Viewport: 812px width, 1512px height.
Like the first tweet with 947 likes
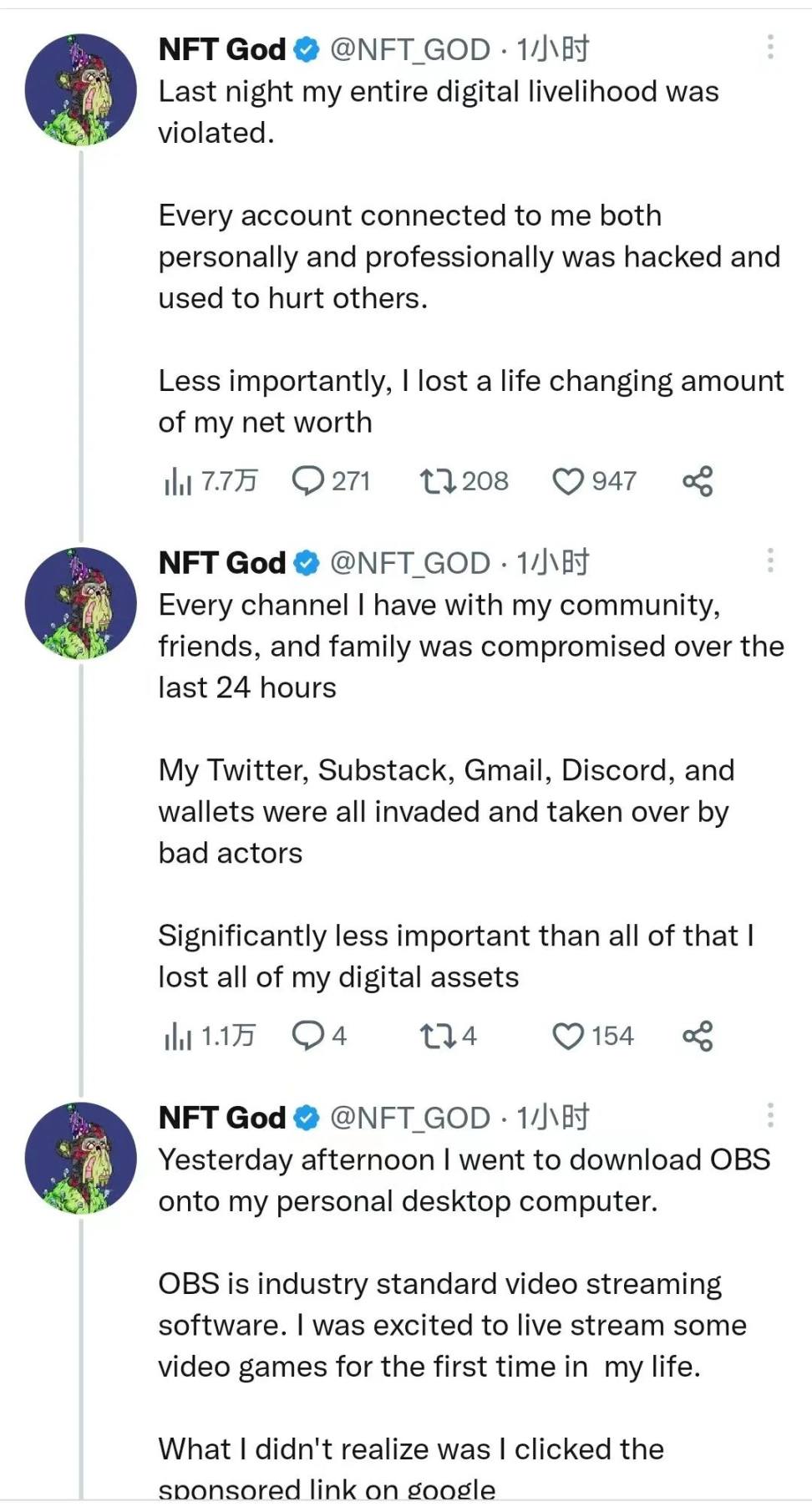coord(568,481)
